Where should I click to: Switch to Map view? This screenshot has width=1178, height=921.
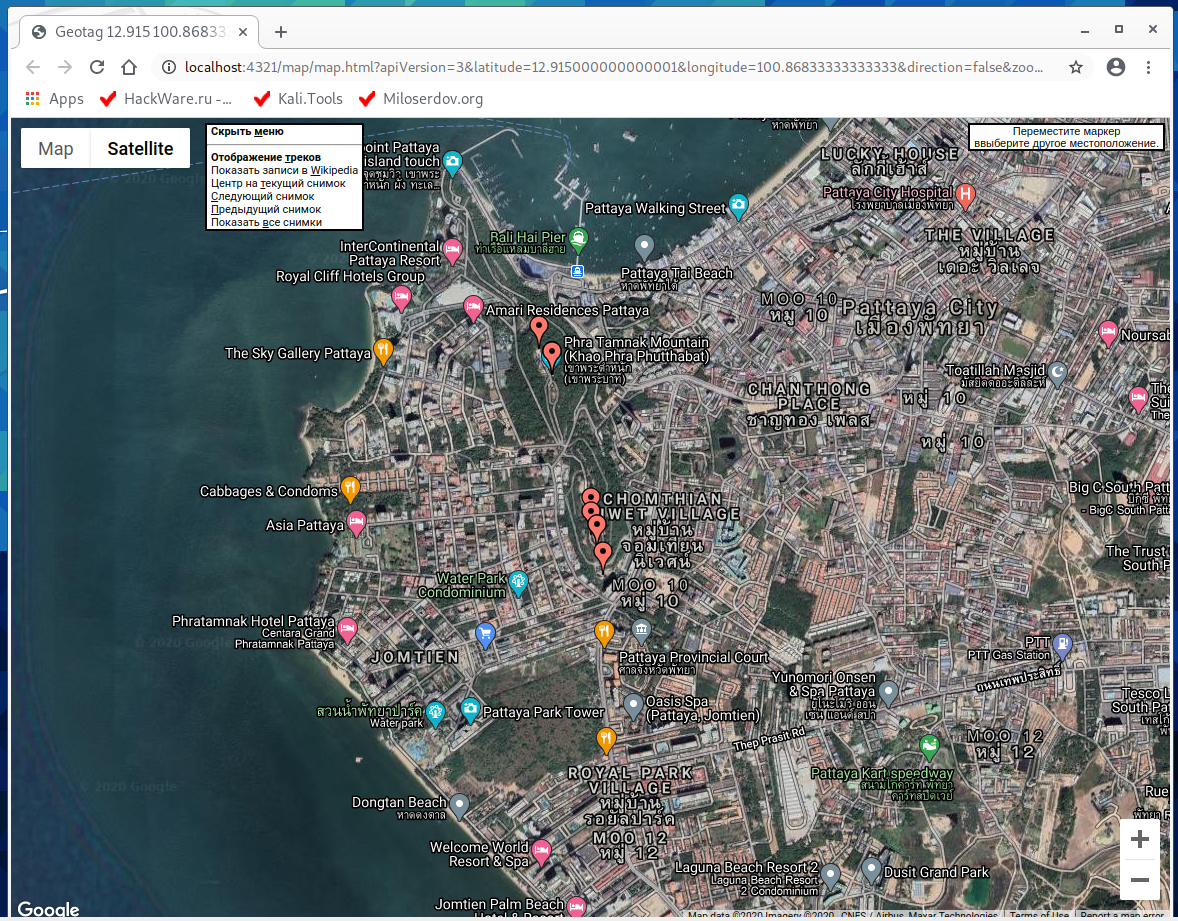coord(56,149)
